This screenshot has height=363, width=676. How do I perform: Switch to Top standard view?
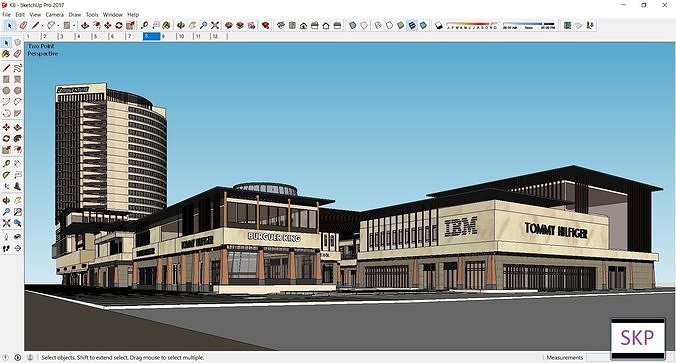point(292,25)
